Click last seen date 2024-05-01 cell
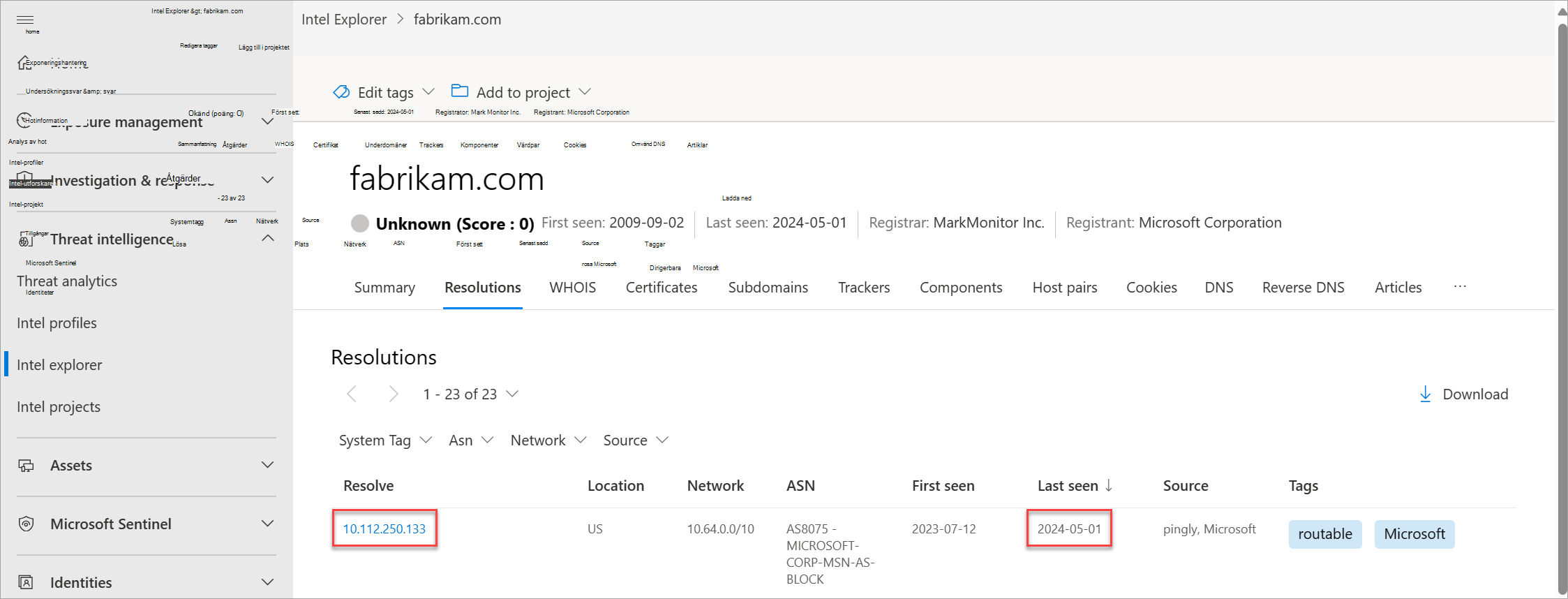Viewport: 1568px width, 599px height. (x=1070, y=529)
